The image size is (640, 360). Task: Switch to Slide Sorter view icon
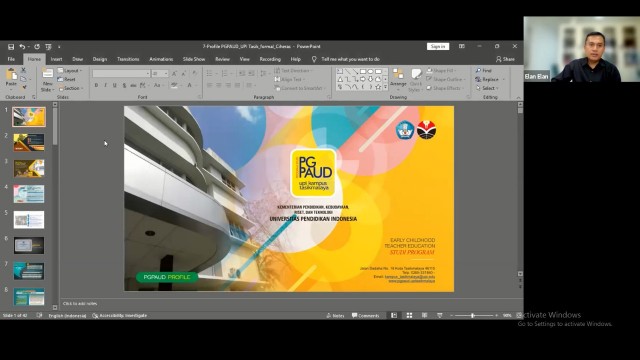pyautogui.click(x=409, y=316)
